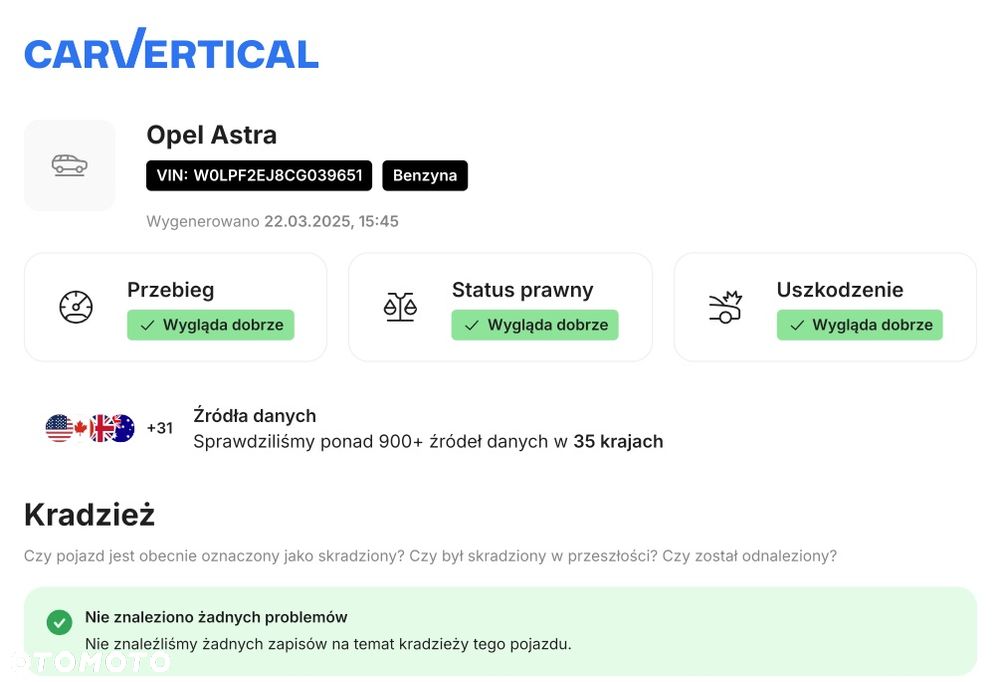
Task: Click Status prawny 'Wygląda dobrze' badge
Action: tap(535, 325)
